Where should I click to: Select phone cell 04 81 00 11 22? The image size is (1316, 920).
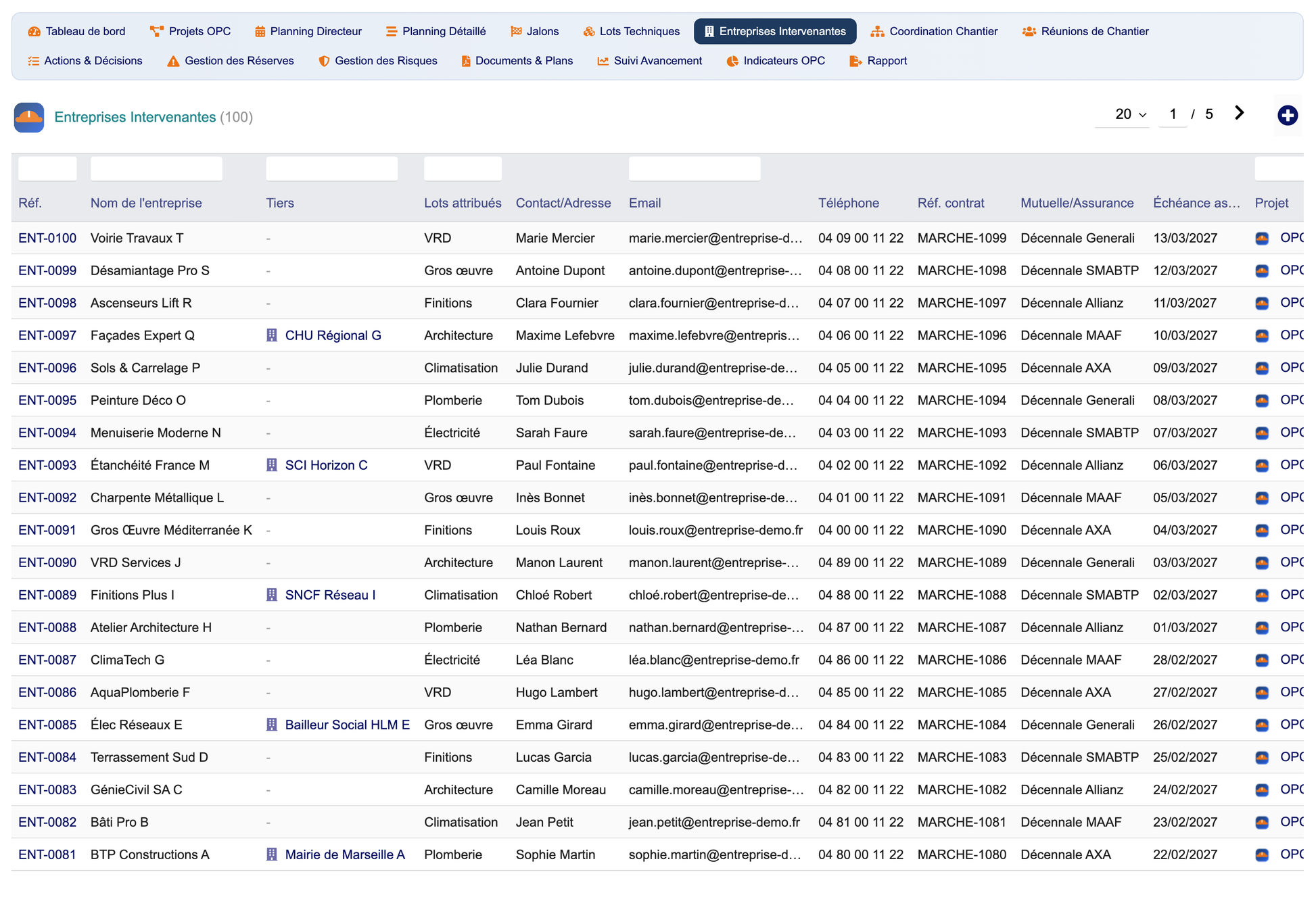coord(860,822)
